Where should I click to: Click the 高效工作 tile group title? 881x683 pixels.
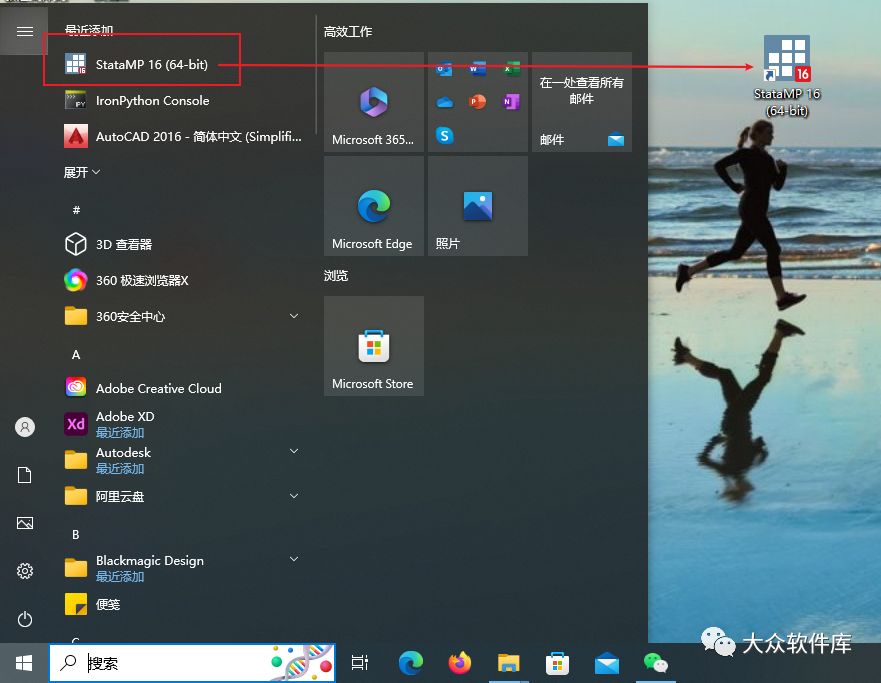click(348, 31)
